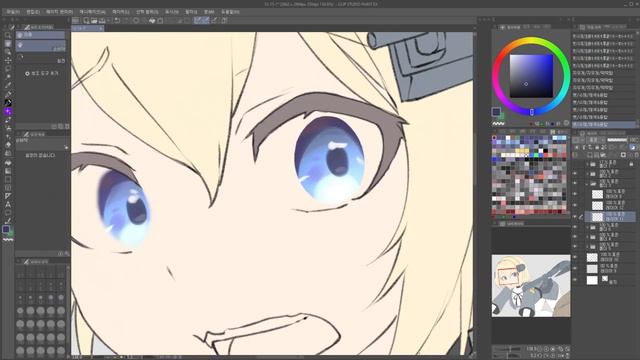Image resolution: width=640 pixels, height=360 pixels.
Task: Expand the 17% opacity folder arrow
Action: [x=587, y=164]
